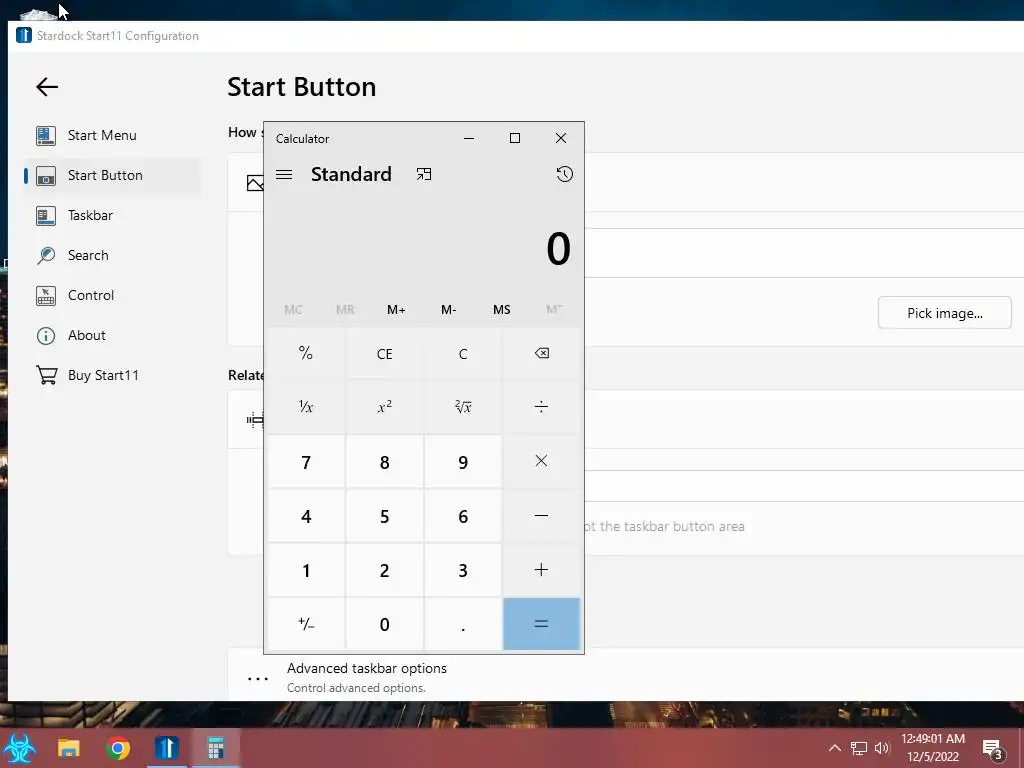Open Taskbar section in Start11 sidebar
1024x768 pixels.
111,215
